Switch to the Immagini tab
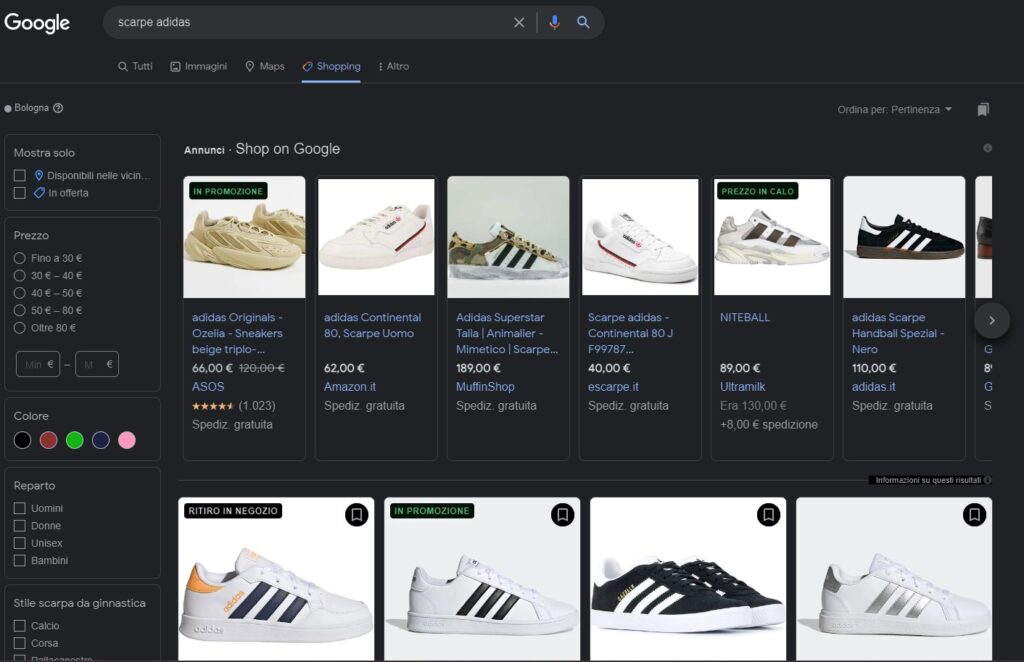Viewport: 1024px width, 662px height. 199,67
